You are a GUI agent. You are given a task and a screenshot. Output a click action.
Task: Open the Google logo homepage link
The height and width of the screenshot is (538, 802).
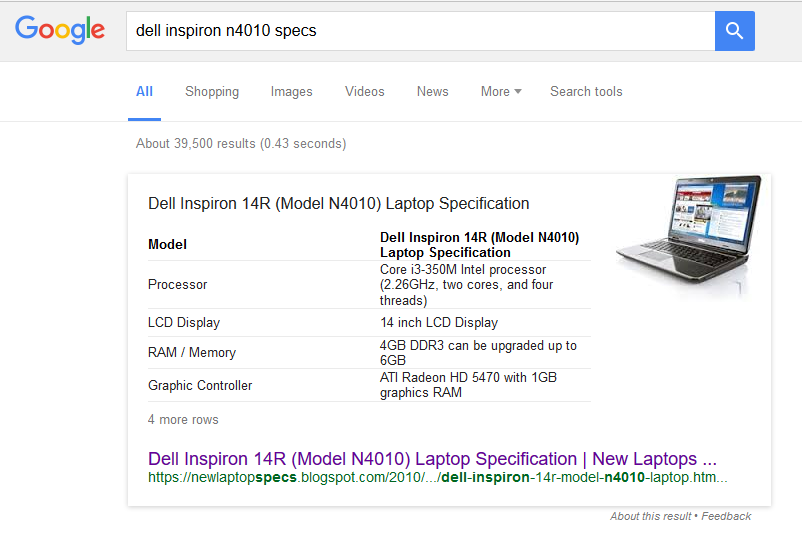60,30
